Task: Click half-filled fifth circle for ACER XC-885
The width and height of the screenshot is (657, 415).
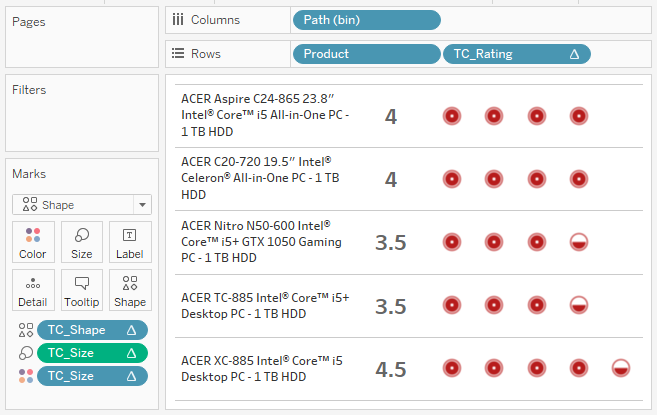Action: pos(621,368)
